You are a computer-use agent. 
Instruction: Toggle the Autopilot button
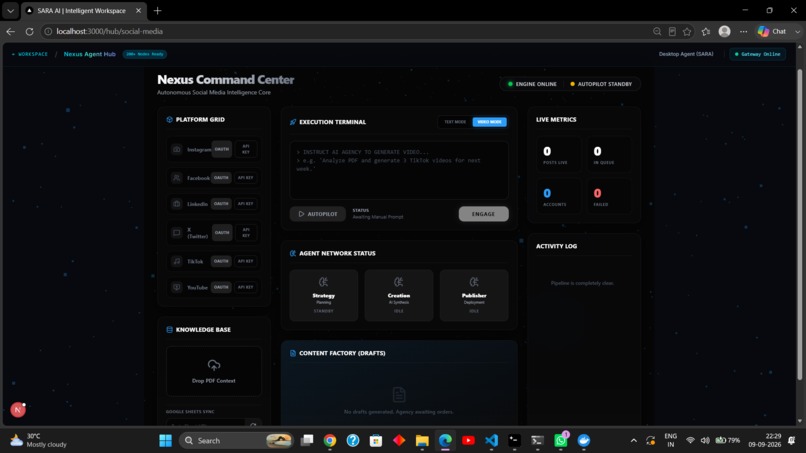click(318, 214)
